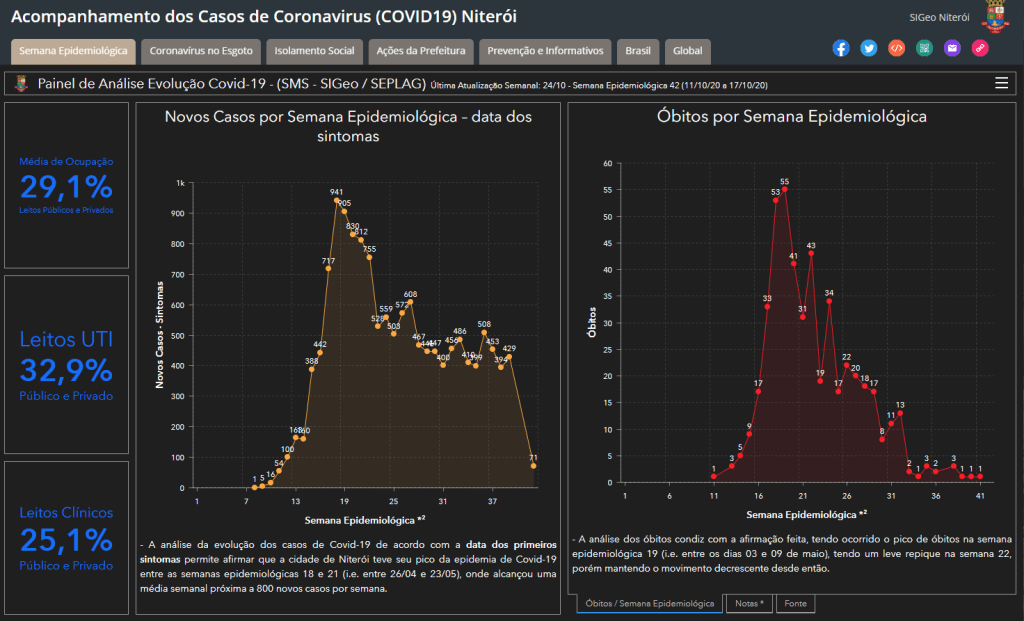
Task: Go to Ações da Prefeitura tab
Action: 421,51
